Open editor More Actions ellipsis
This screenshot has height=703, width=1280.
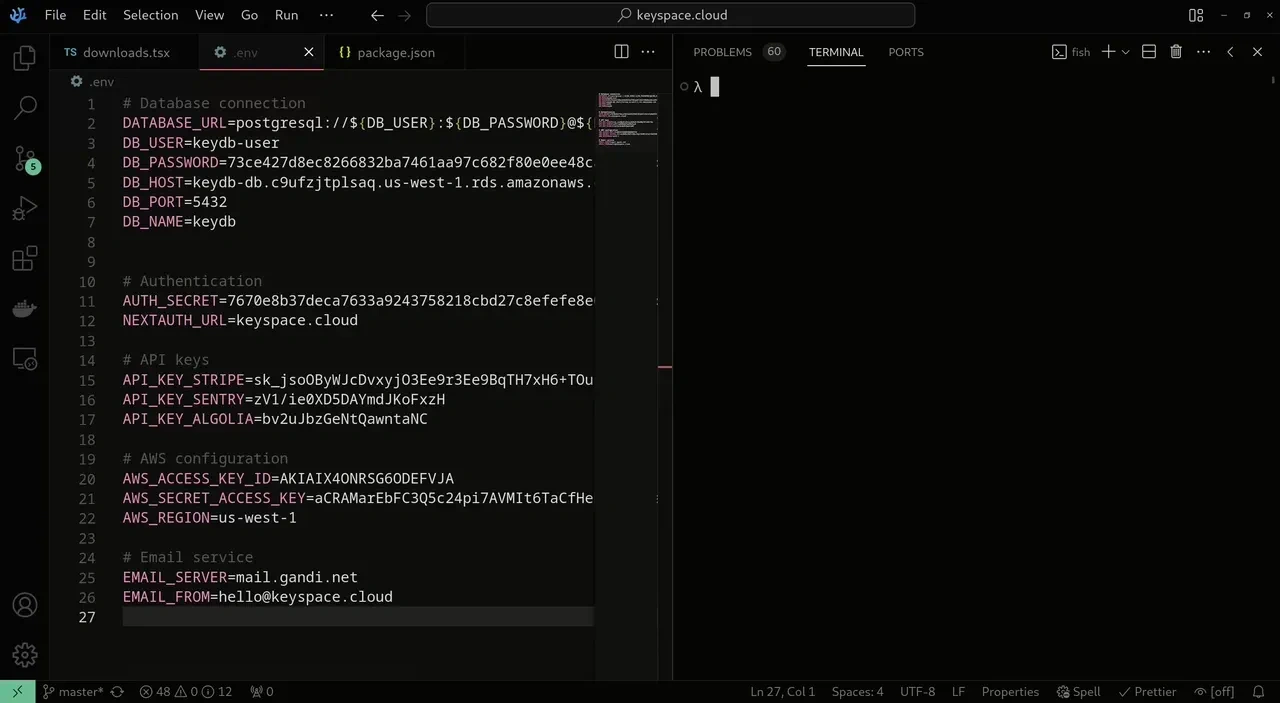[648, 52]
